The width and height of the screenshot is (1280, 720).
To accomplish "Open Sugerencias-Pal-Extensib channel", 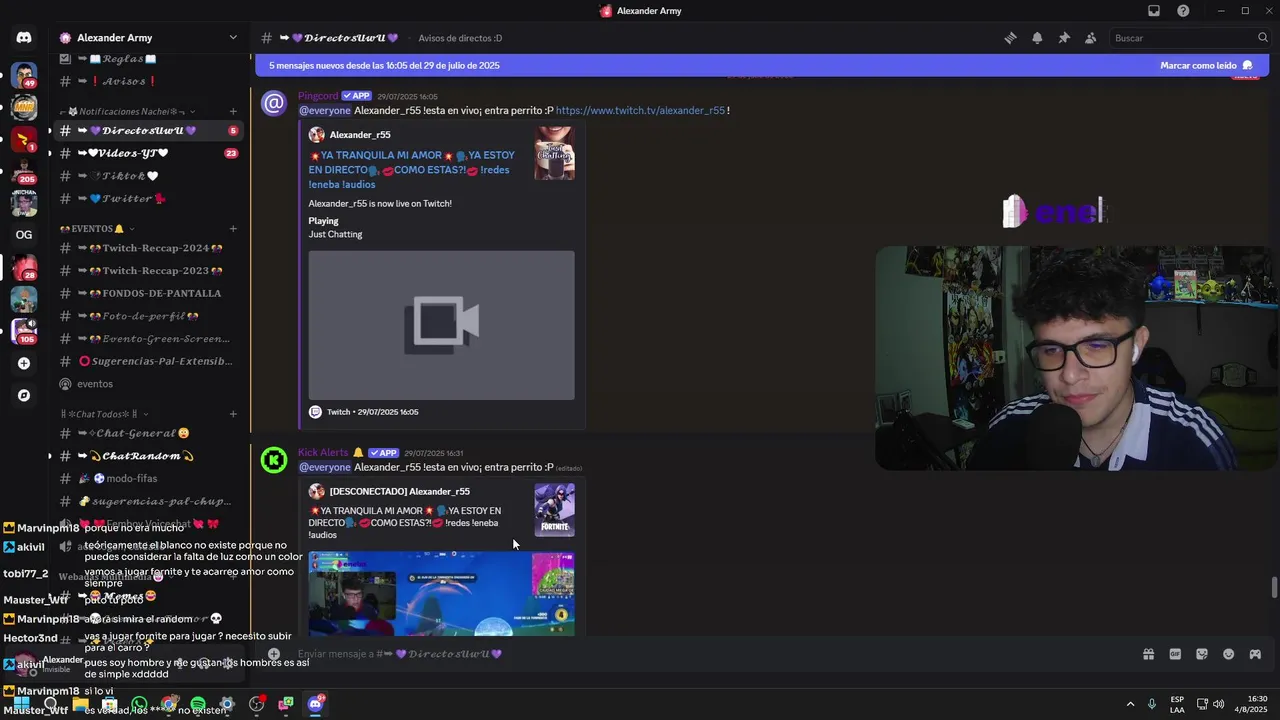I will tap(148, 361).
